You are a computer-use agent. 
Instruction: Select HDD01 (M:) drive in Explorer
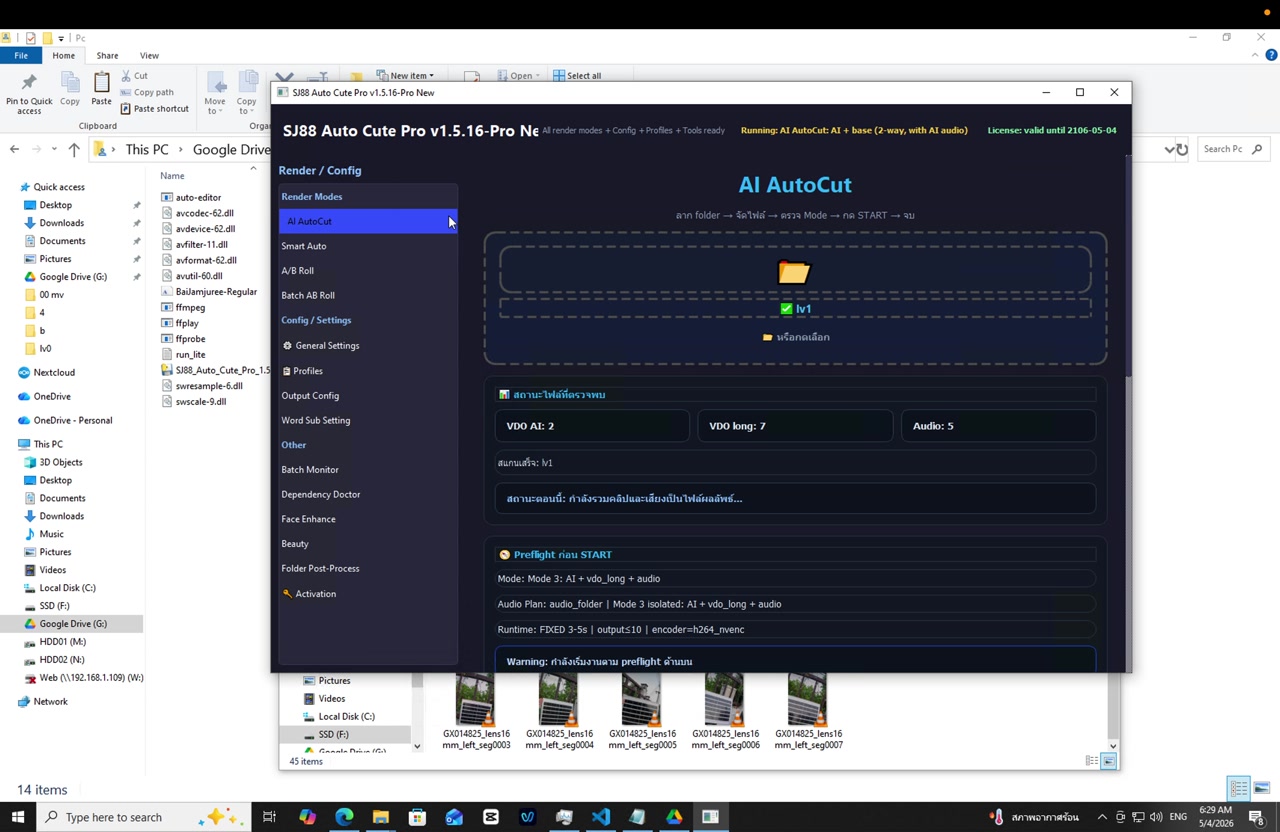pyautogui.click(x=62, y=642)
